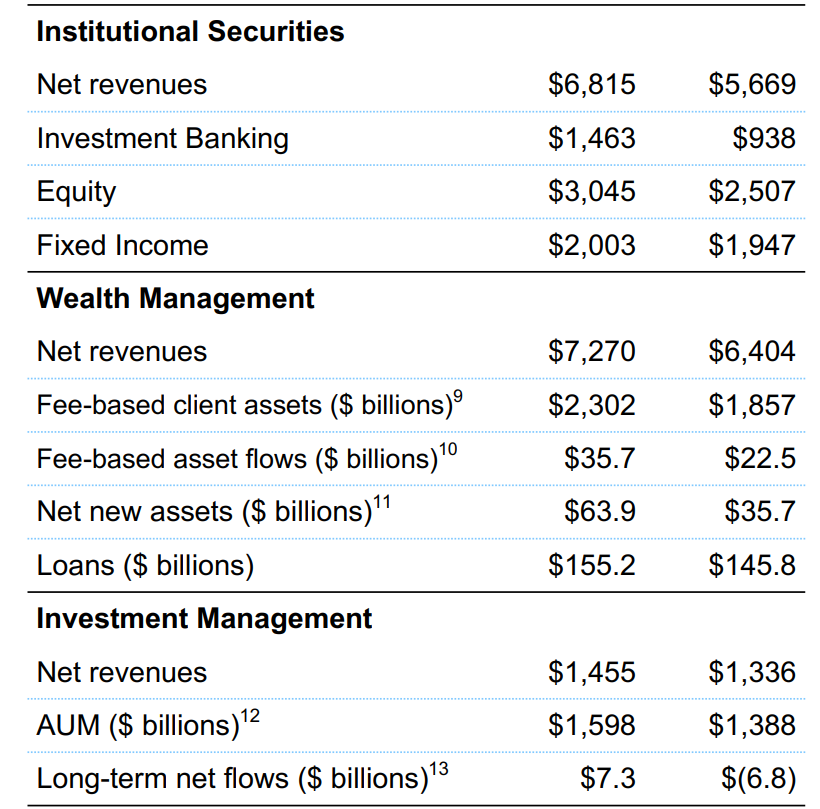Click footnote 11 beside Net new assets

382,502
